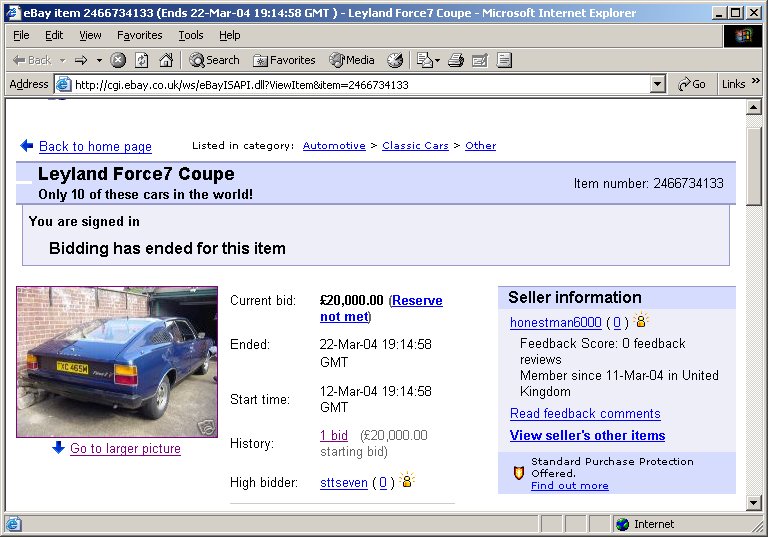Open the View menu
Image resolution: width=768 pixels, height=537 pixels.
[x=90, y=35]
